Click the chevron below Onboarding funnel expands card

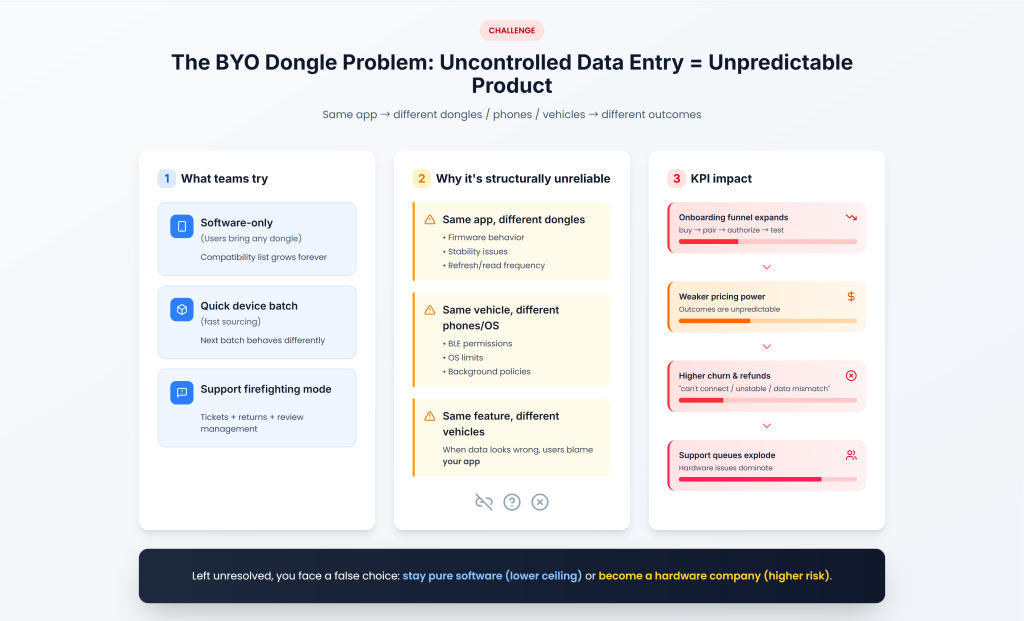pos(767,267)
